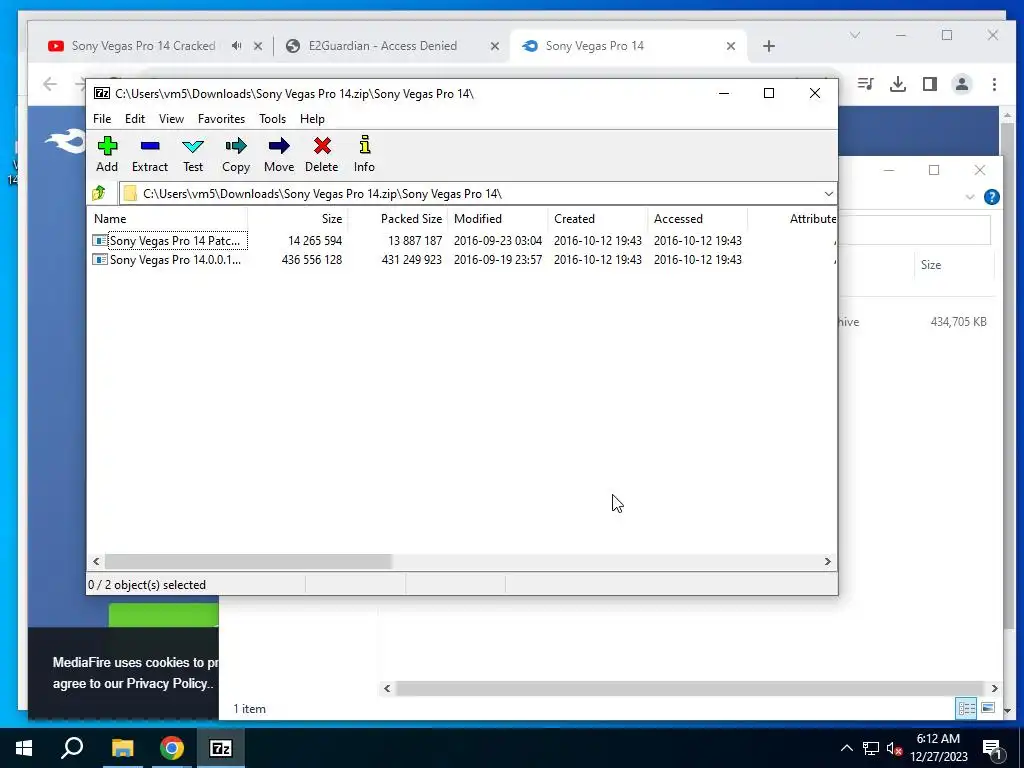Image resolution: width=1024 pixels, height=768 pixels.
Task: Show hidden system tray icons
Action: click(846, 748)
